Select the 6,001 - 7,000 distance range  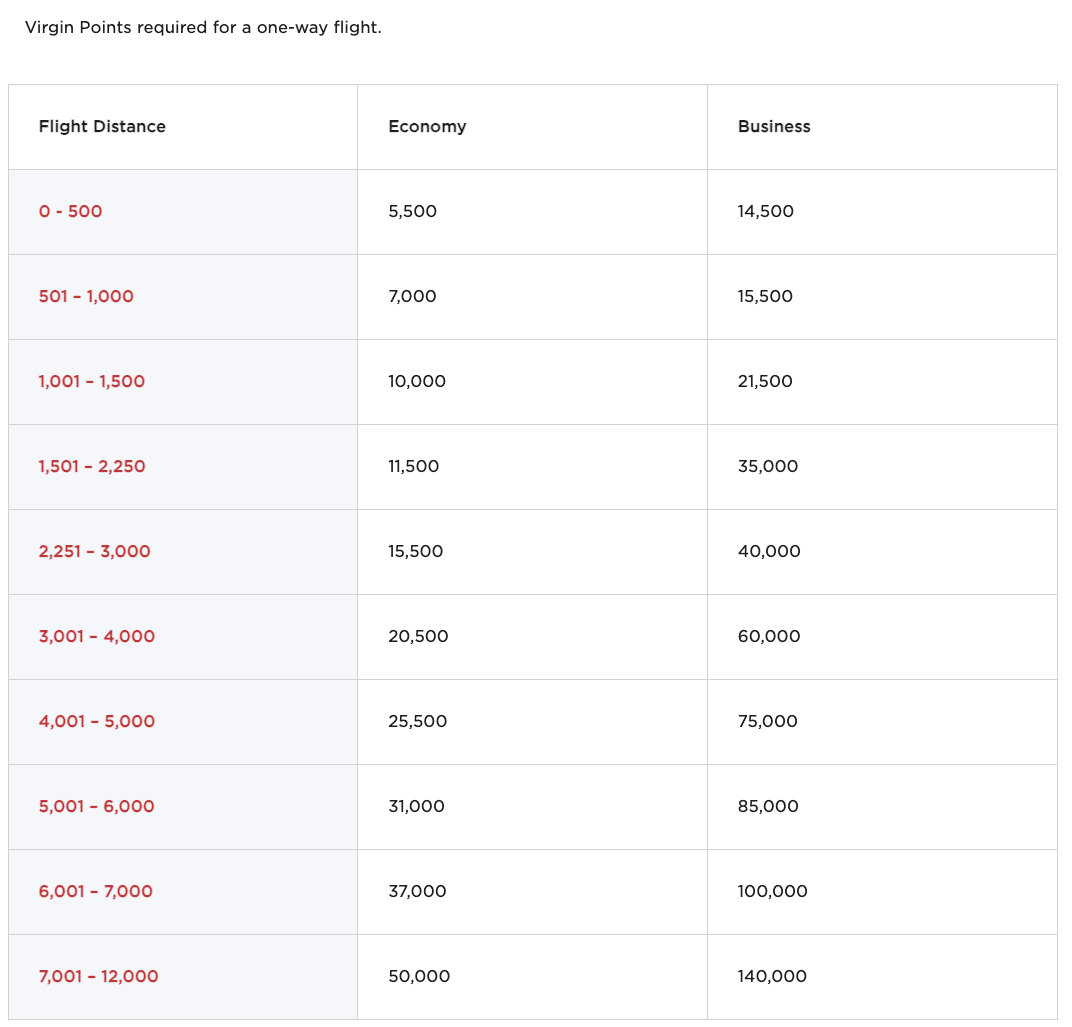(x=96, y=892)
